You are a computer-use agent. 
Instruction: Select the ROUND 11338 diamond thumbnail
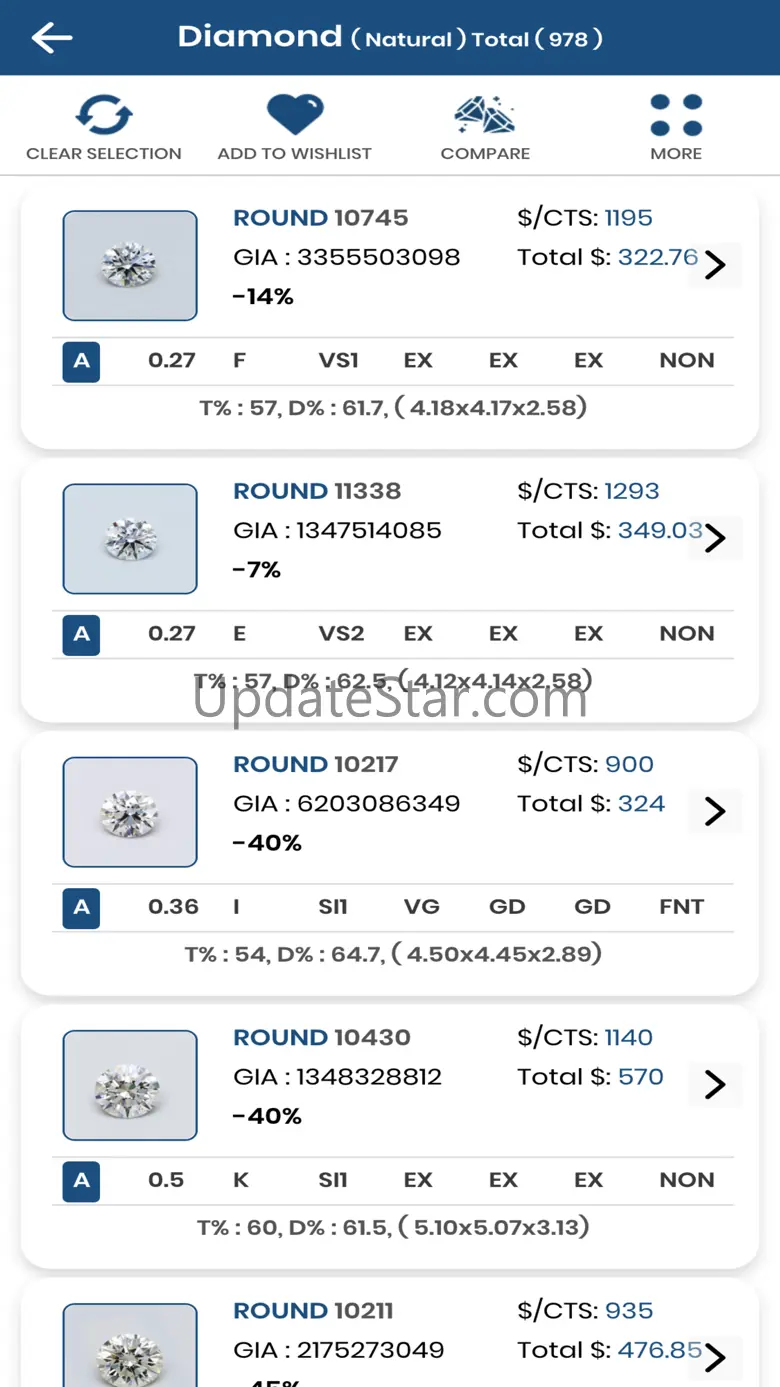pyautogui.click(x=130, y=538)
